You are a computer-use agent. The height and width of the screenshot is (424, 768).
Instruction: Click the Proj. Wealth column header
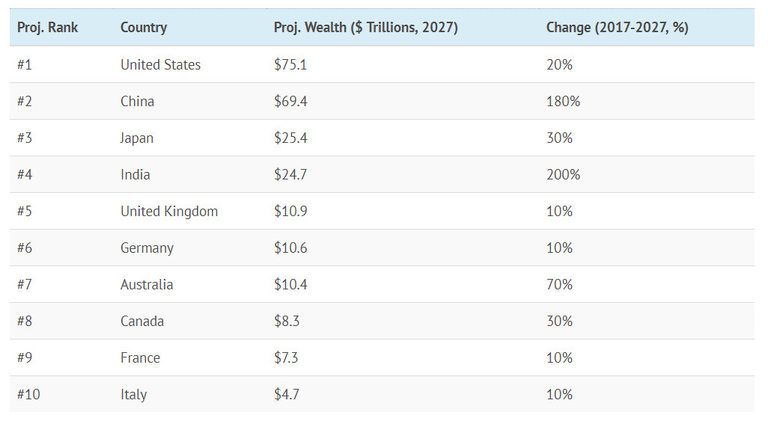coord(365,27)
